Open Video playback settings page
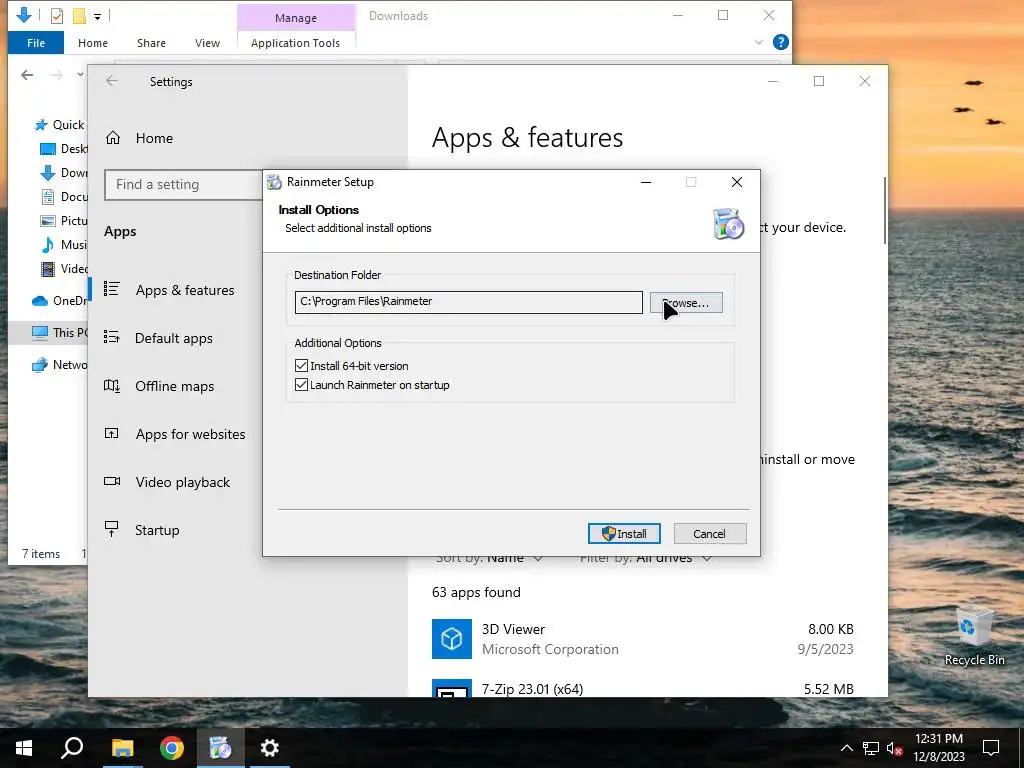 pyautogui.click(x=183, y=482)
